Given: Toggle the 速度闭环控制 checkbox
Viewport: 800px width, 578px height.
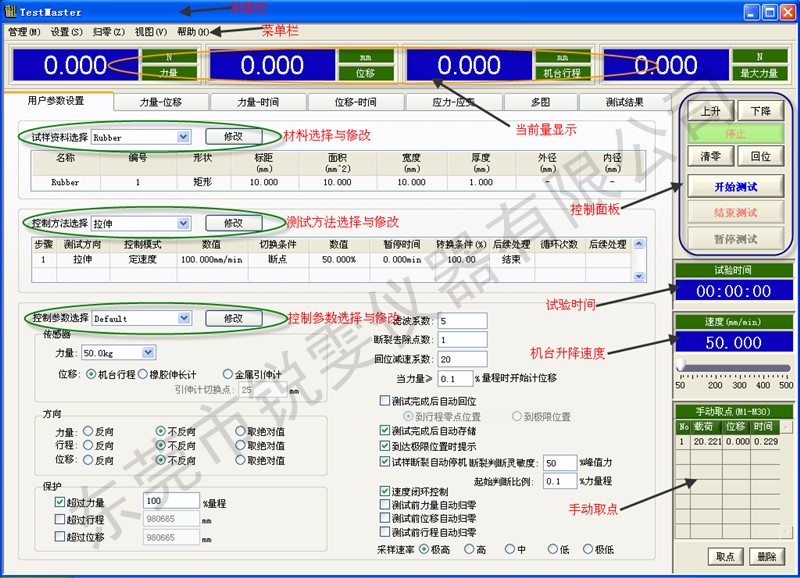Looking at the screenshot, I should (x=385, y=492).
